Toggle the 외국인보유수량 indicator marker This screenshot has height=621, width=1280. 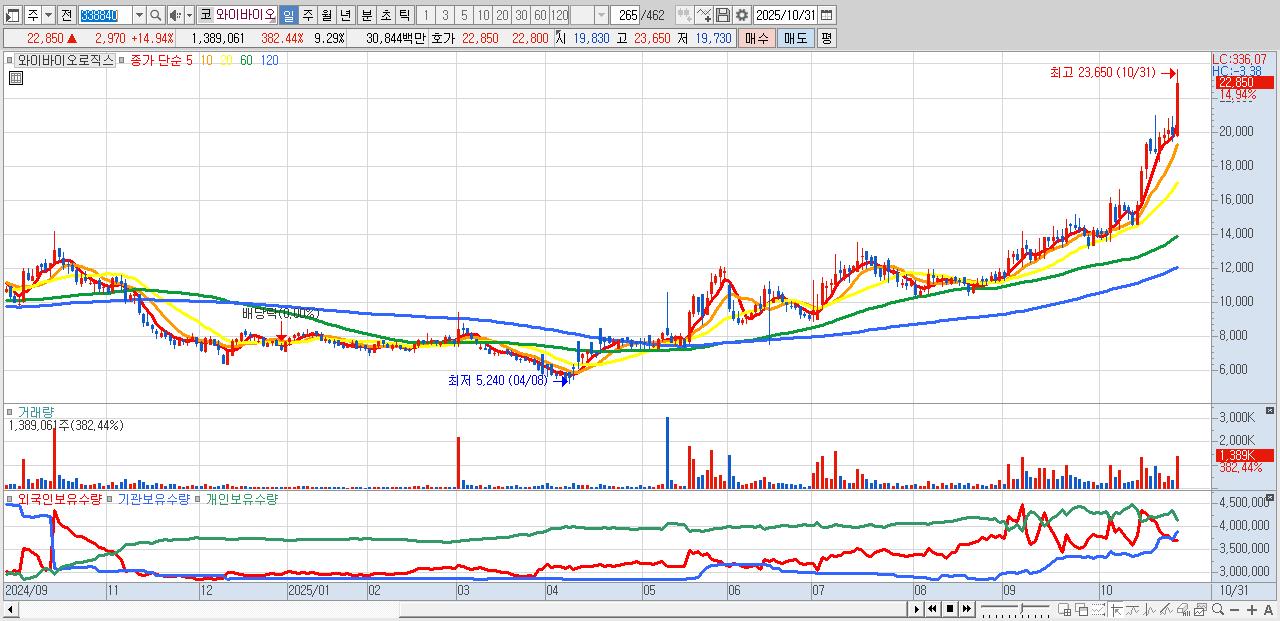tap(12, 498)
